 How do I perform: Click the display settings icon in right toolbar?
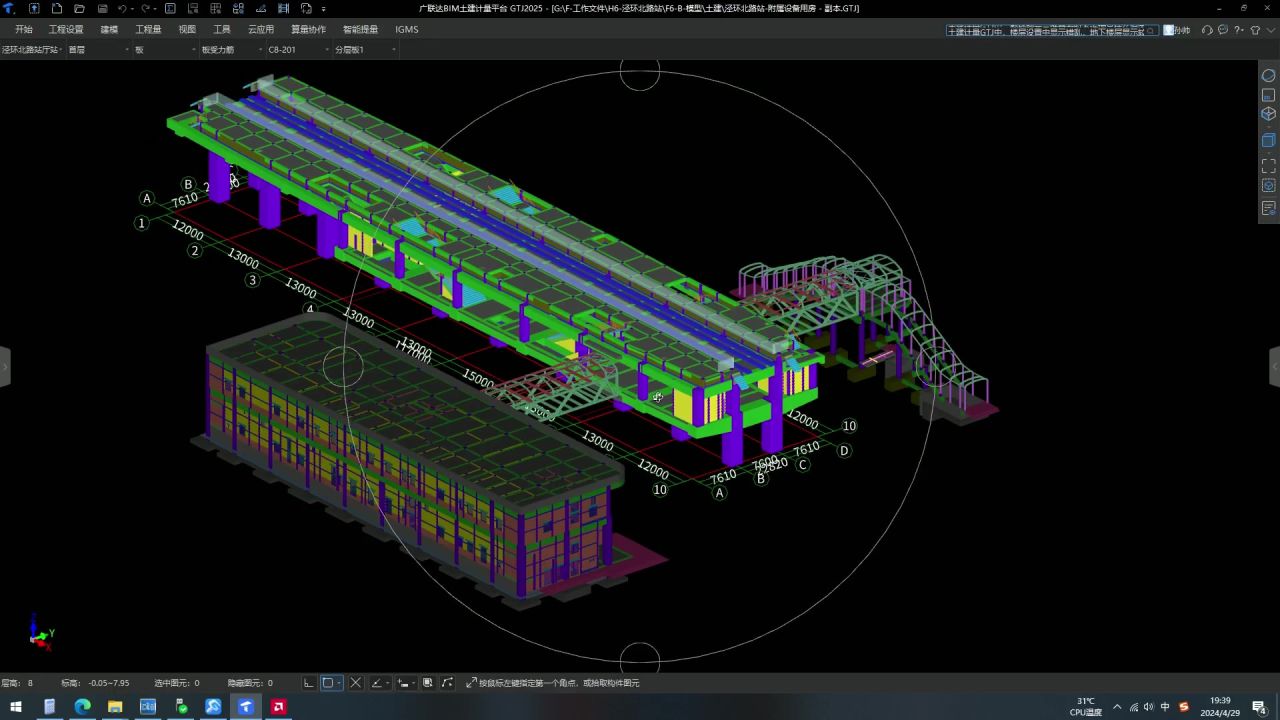pyautogui.click(x=1268, y=185)
